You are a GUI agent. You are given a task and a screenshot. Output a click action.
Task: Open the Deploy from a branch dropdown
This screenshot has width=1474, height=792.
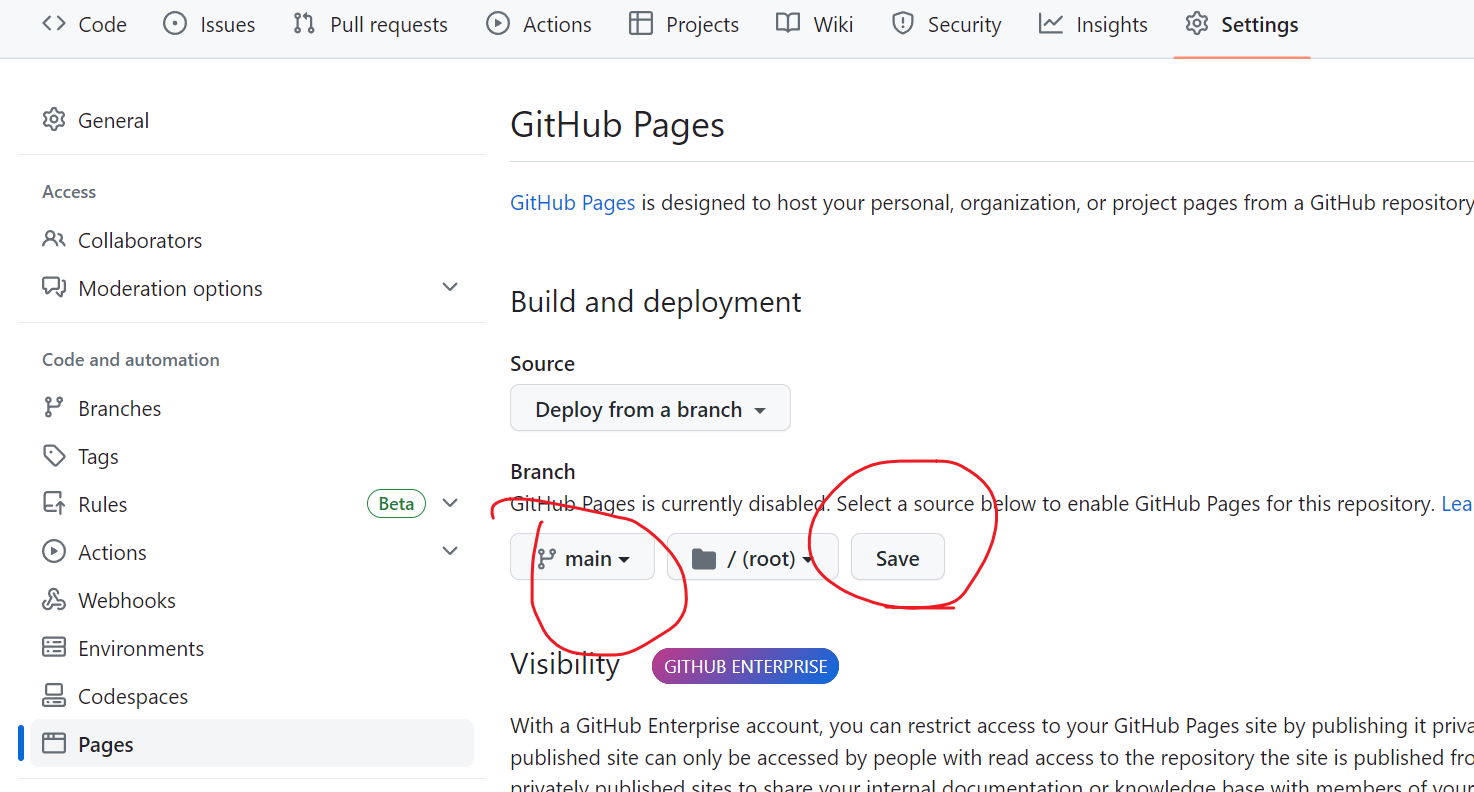[x=650, y=409]
